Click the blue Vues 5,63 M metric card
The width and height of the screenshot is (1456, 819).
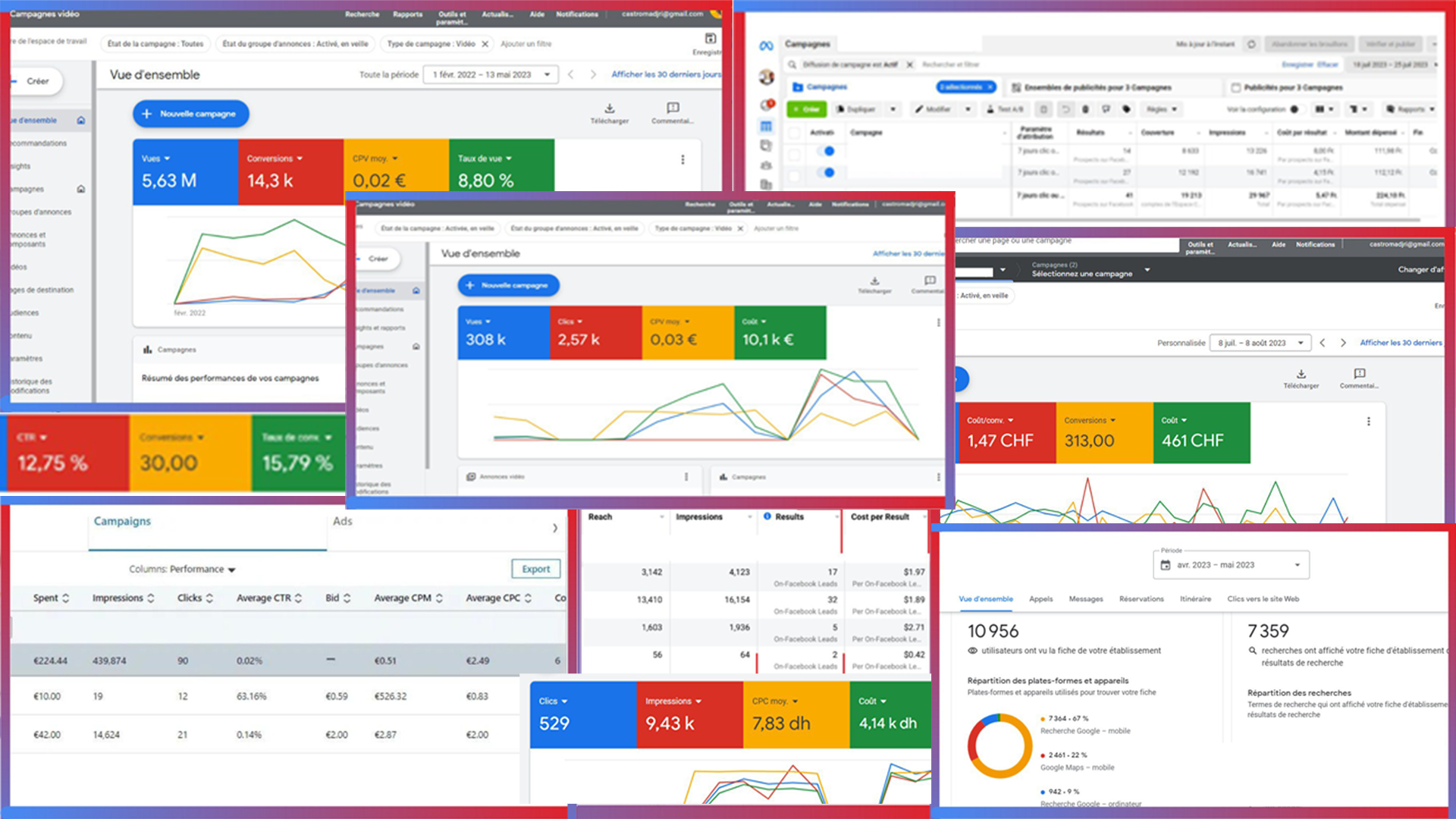point(185,172)
